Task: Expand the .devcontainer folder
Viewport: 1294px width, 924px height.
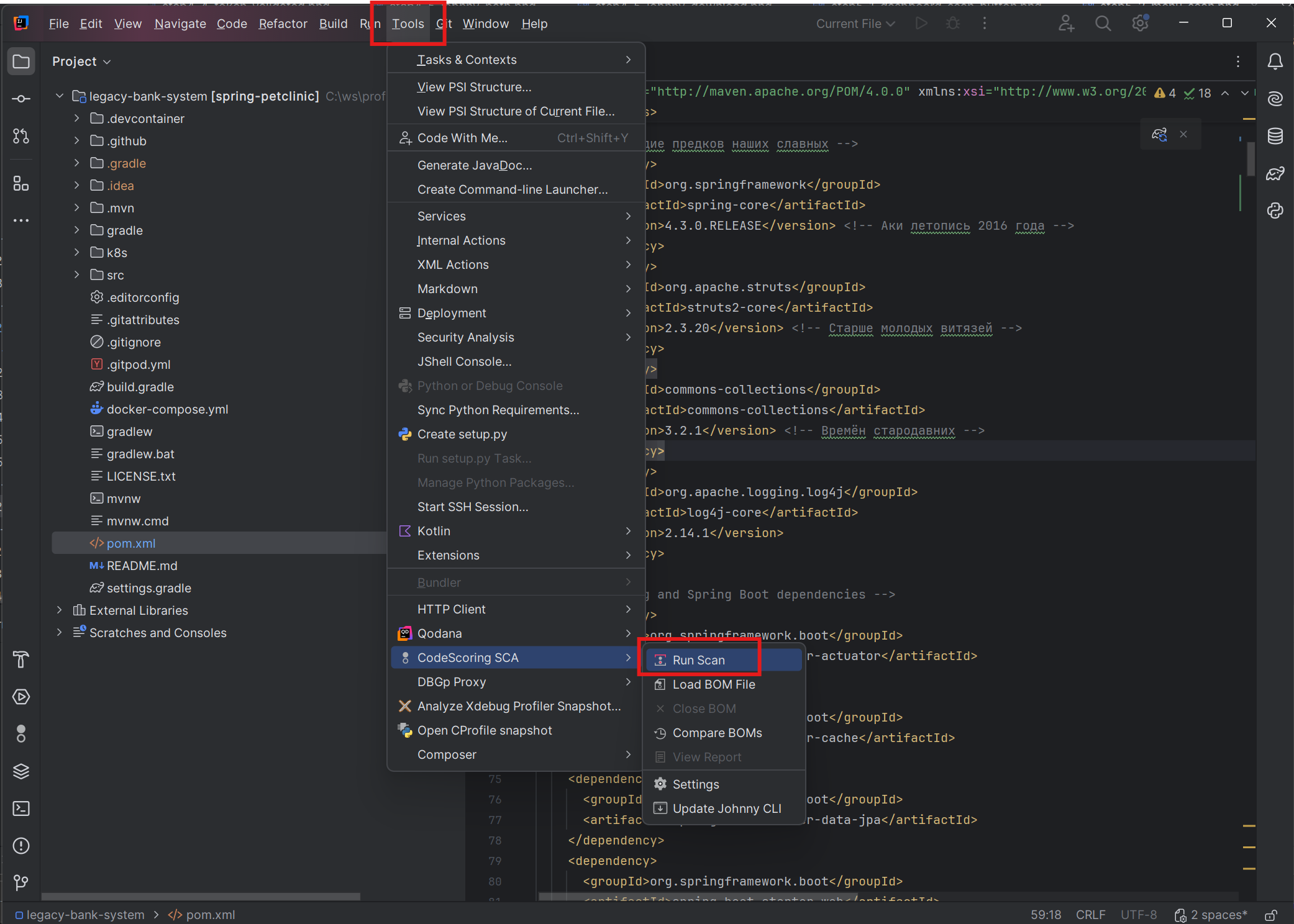Action: [x=76, y=118]
